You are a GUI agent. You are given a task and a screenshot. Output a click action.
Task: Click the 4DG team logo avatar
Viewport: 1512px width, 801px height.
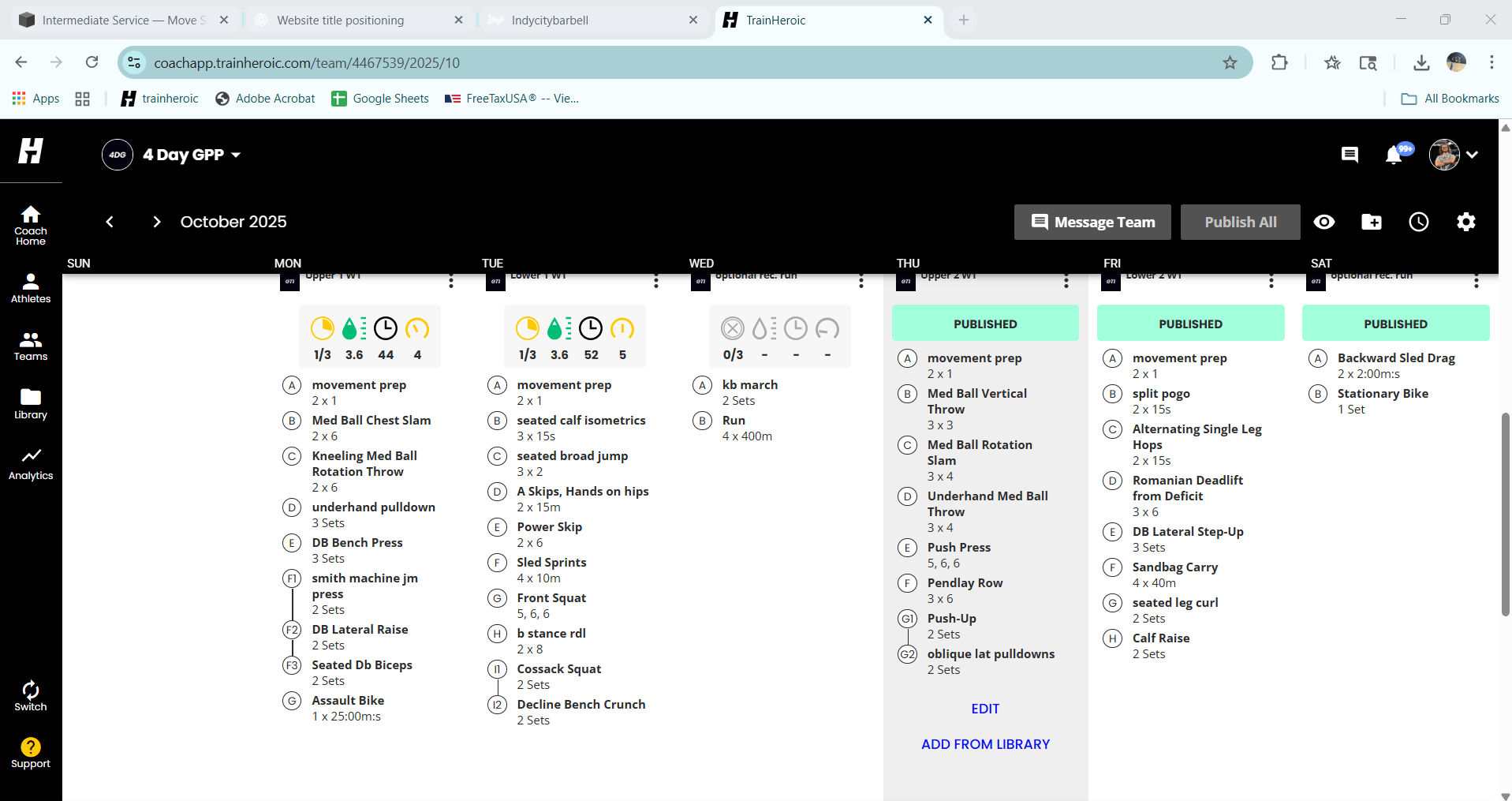(118, 155)
